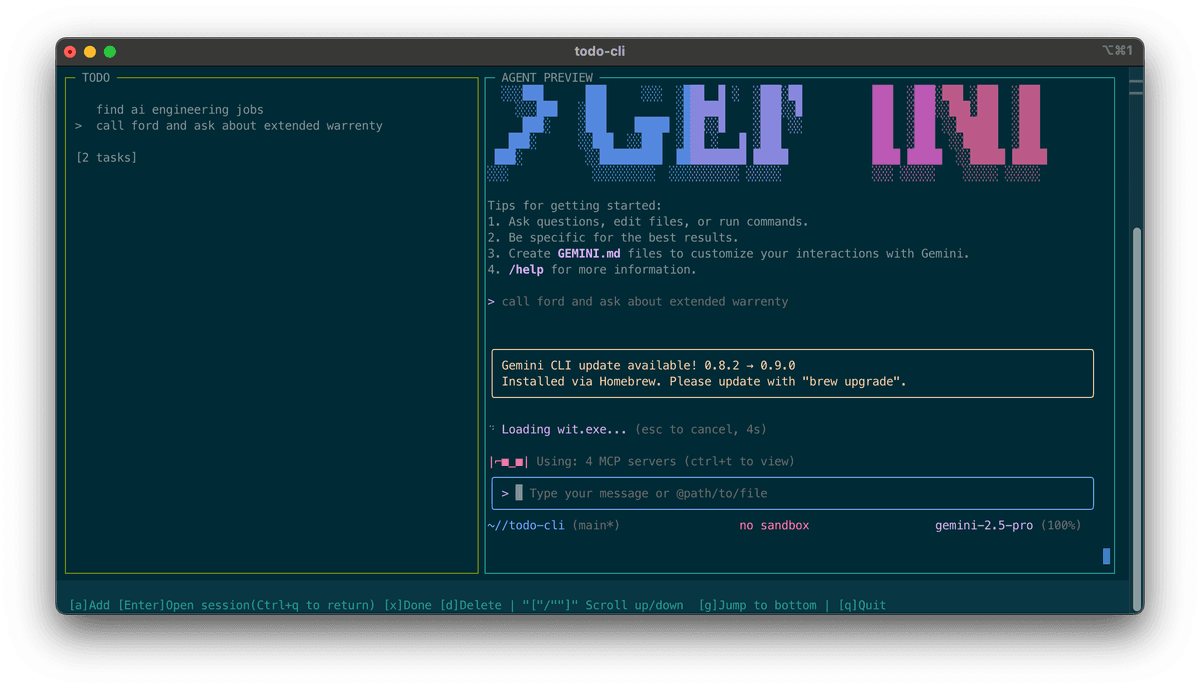Toggle the "no sandbox" status indicator
This screenshot has width=1200, height=688.
click(x=774, y=524)
